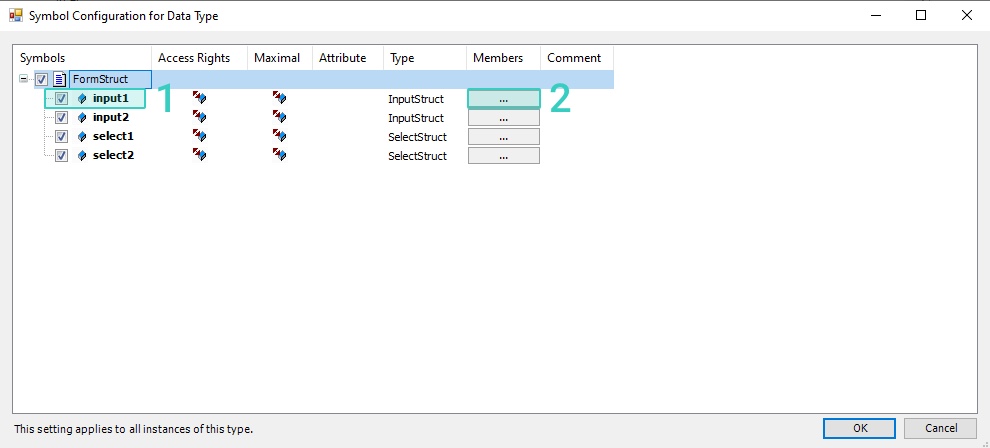Viewport: 990px width, 448px height.
Task: Uncheck the input1 checkbox
Action: pyautogui.click(x=61, y=99)
